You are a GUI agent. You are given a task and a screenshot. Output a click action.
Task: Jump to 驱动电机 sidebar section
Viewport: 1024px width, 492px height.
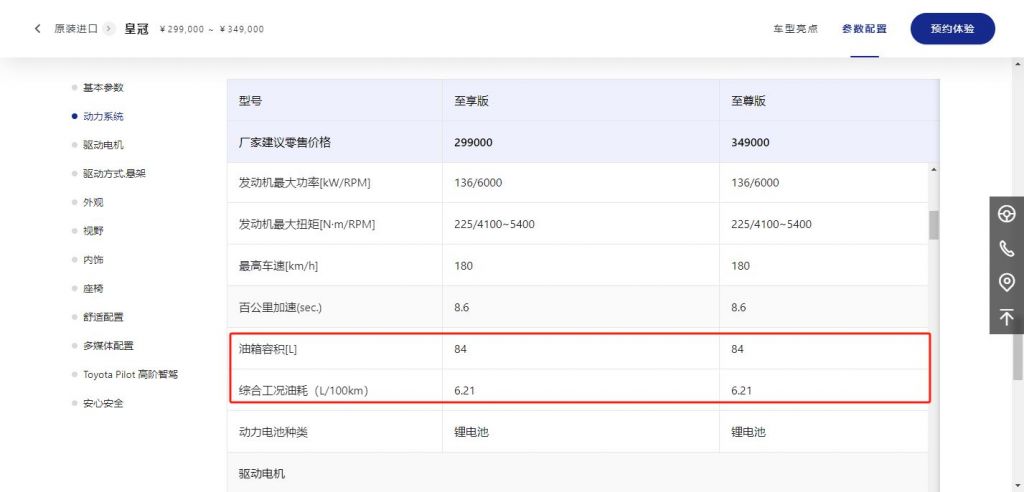point(103,145)
